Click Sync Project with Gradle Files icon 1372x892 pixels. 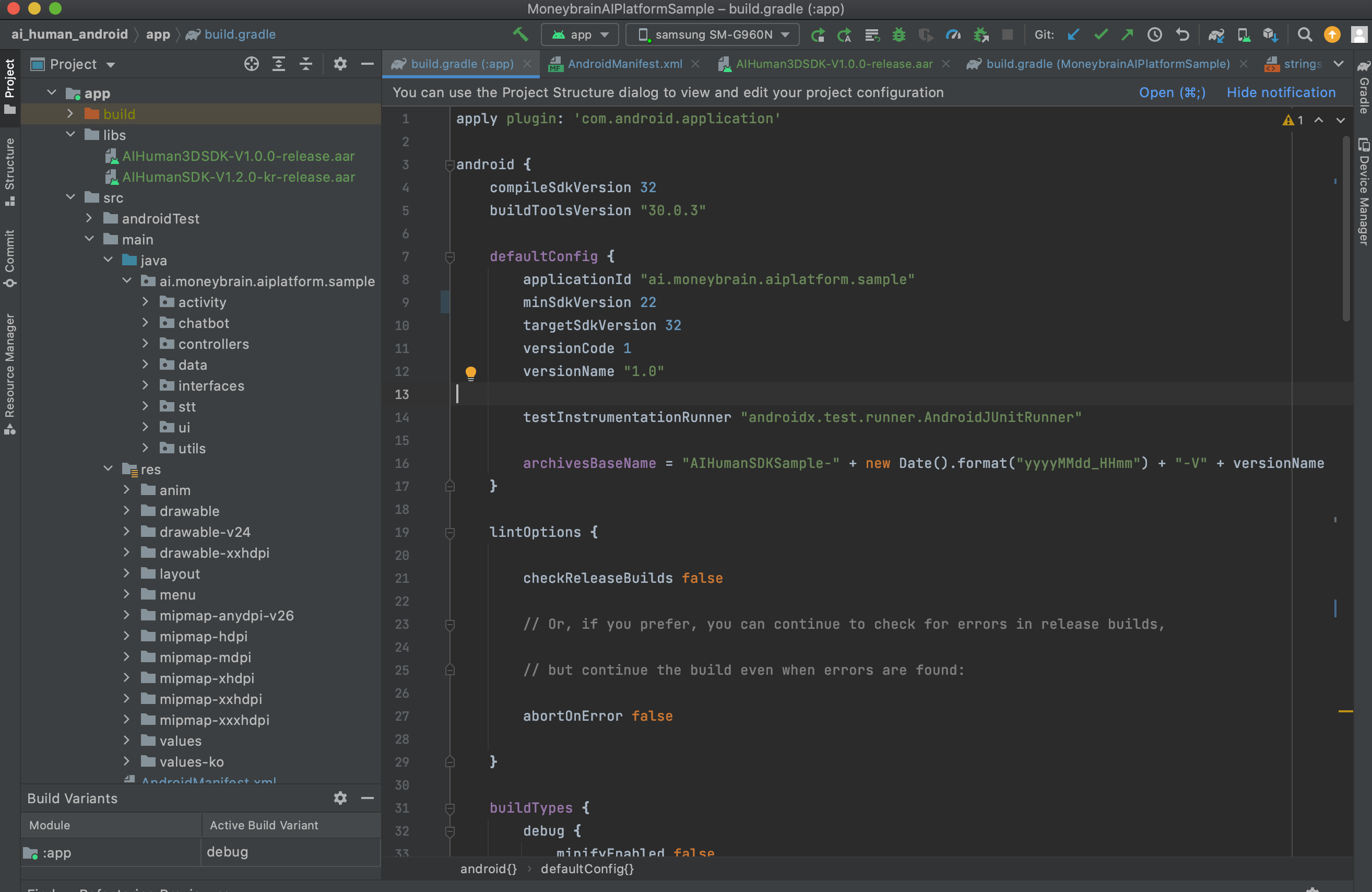[1216, 34]
